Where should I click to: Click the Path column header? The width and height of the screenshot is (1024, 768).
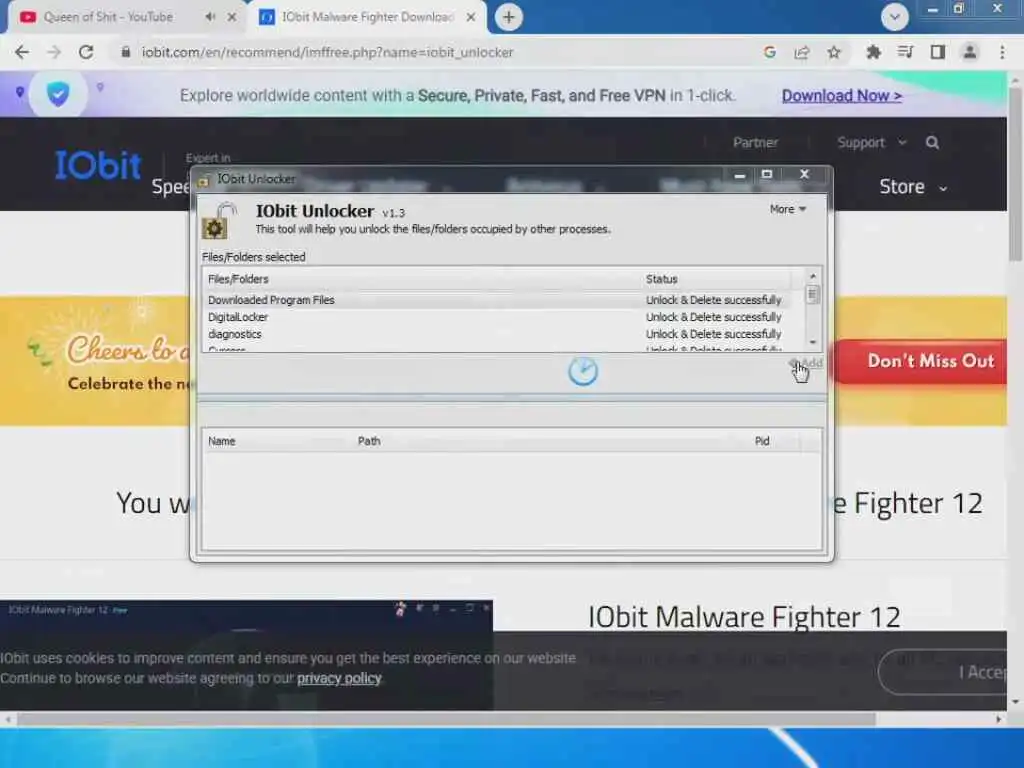pyautogui.click(x=551, y=441)
